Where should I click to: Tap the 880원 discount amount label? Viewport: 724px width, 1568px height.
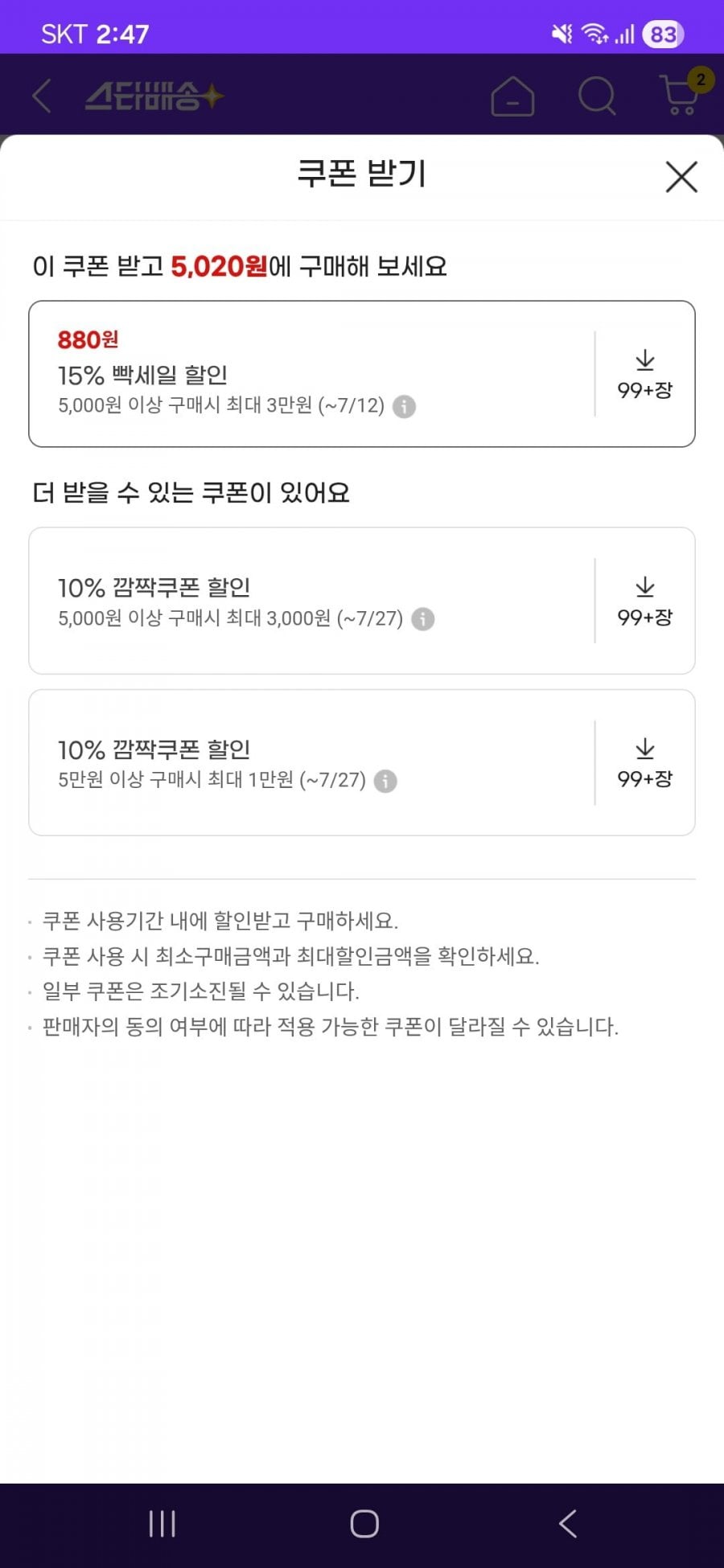[x=88, y=340]
